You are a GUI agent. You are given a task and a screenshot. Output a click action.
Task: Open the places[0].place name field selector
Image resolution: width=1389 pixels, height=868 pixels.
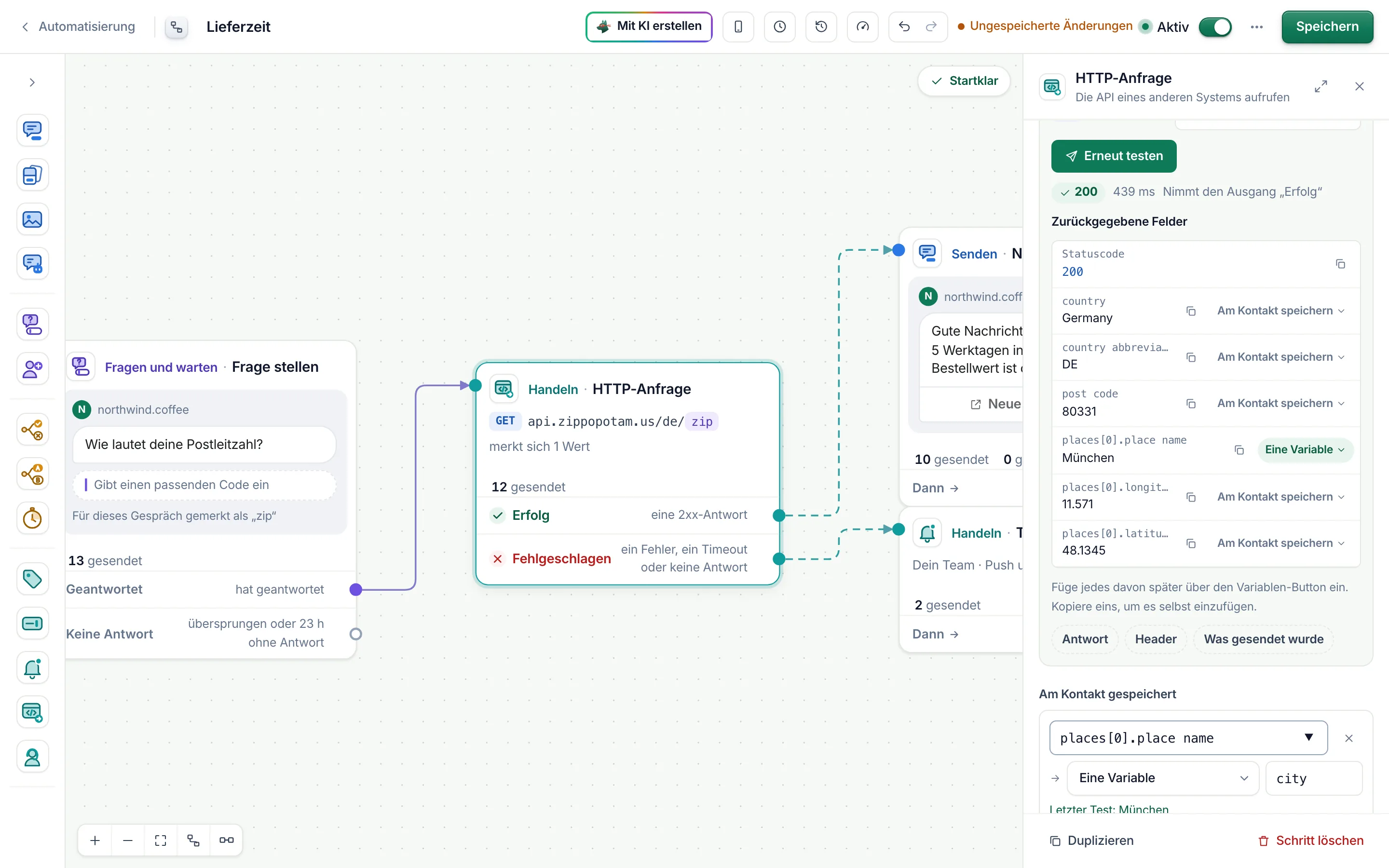[1188, 738]
